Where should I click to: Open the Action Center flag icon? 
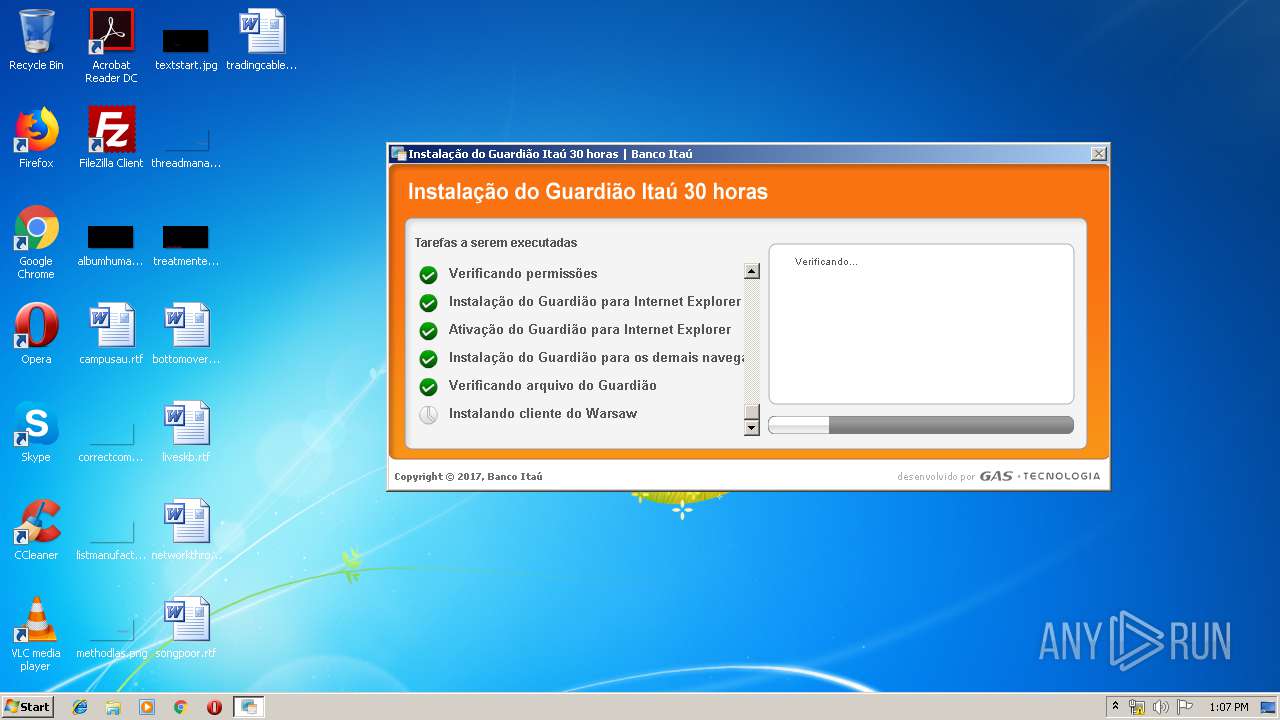pyautogui.click(x=1185, y=707)
